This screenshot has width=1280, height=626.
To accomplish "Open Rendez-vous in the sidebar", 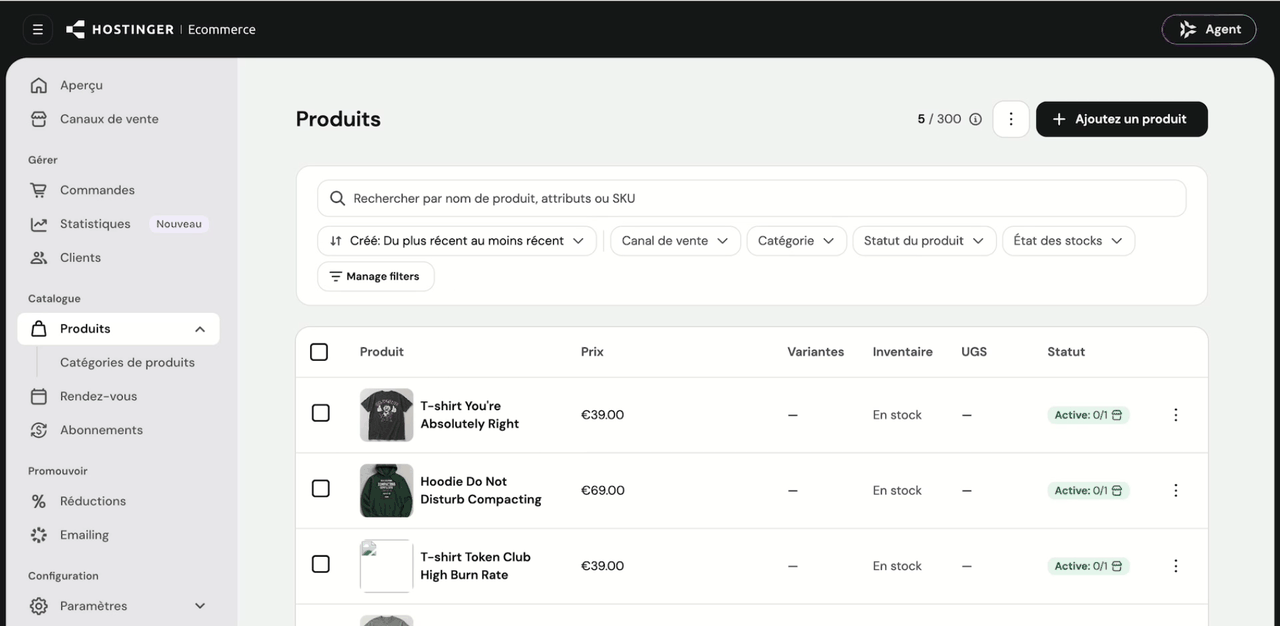I will pyautogui.click(x=98, y=397).
